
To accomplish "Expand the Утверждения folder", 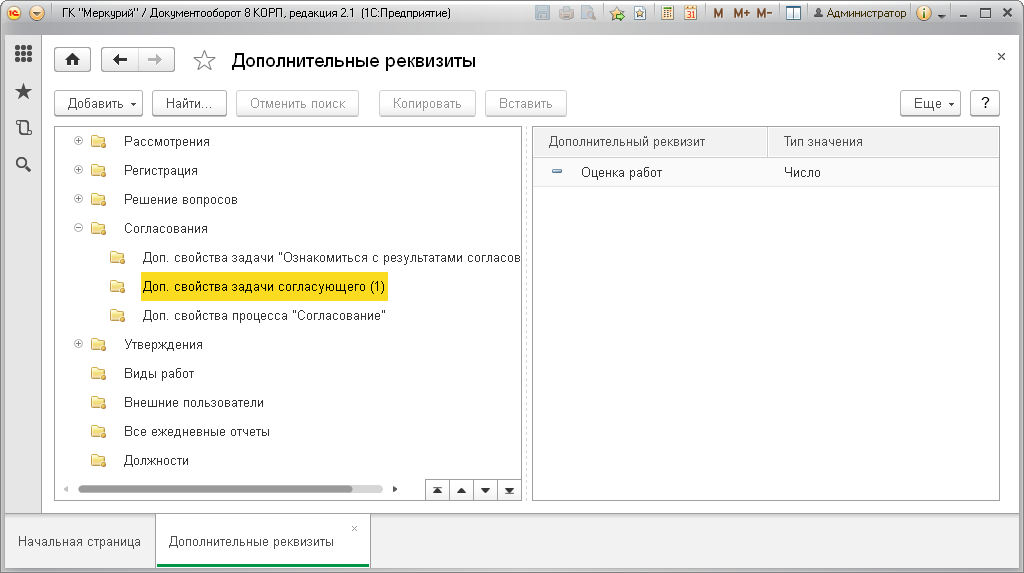I will (78, 344).
